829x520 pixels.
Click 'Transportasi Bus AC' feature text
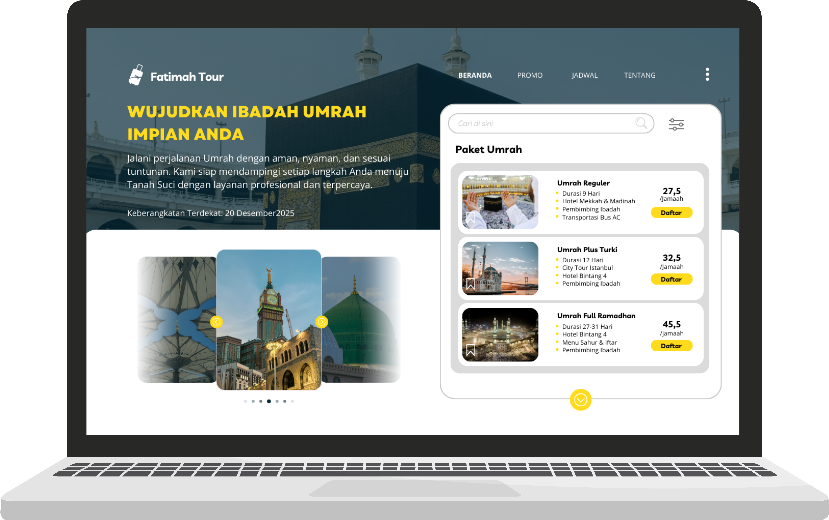(x=591, y=217)
